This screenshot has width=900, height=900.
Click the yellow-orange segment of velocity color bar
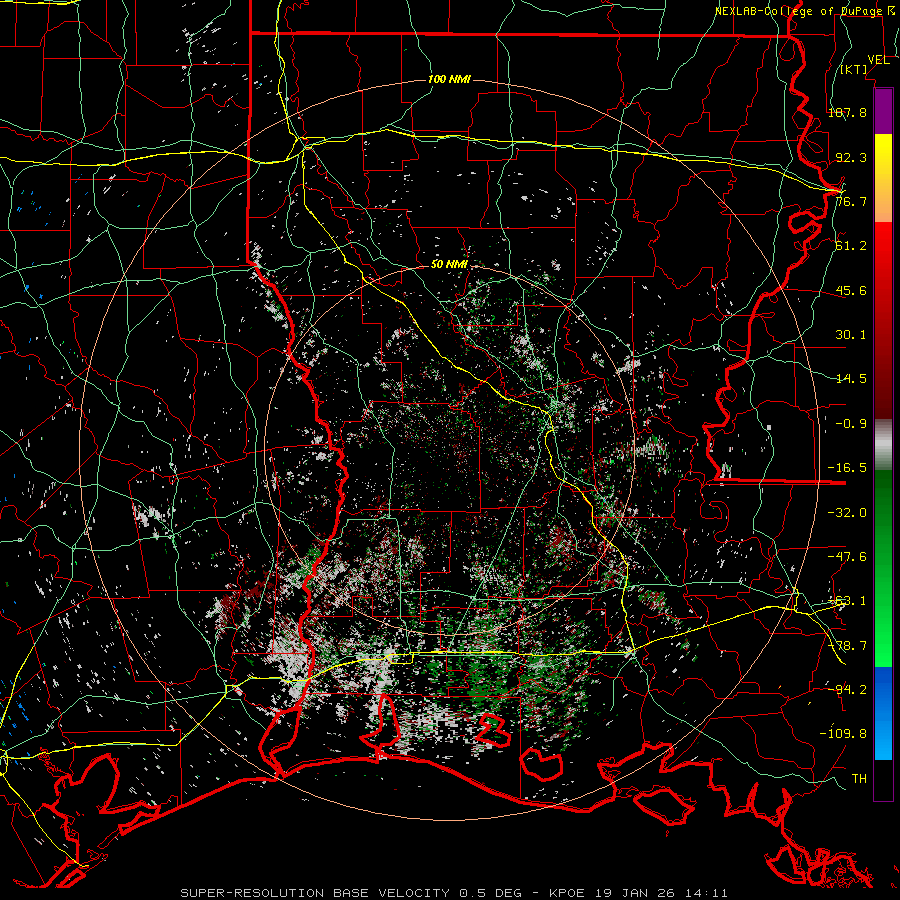pyautogui.click(x=883, y=179)
